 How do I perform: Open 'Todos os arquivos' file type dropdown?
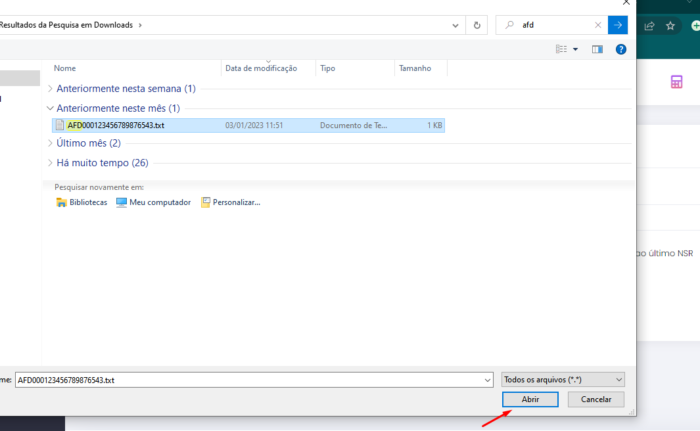[x=564, y=380]
